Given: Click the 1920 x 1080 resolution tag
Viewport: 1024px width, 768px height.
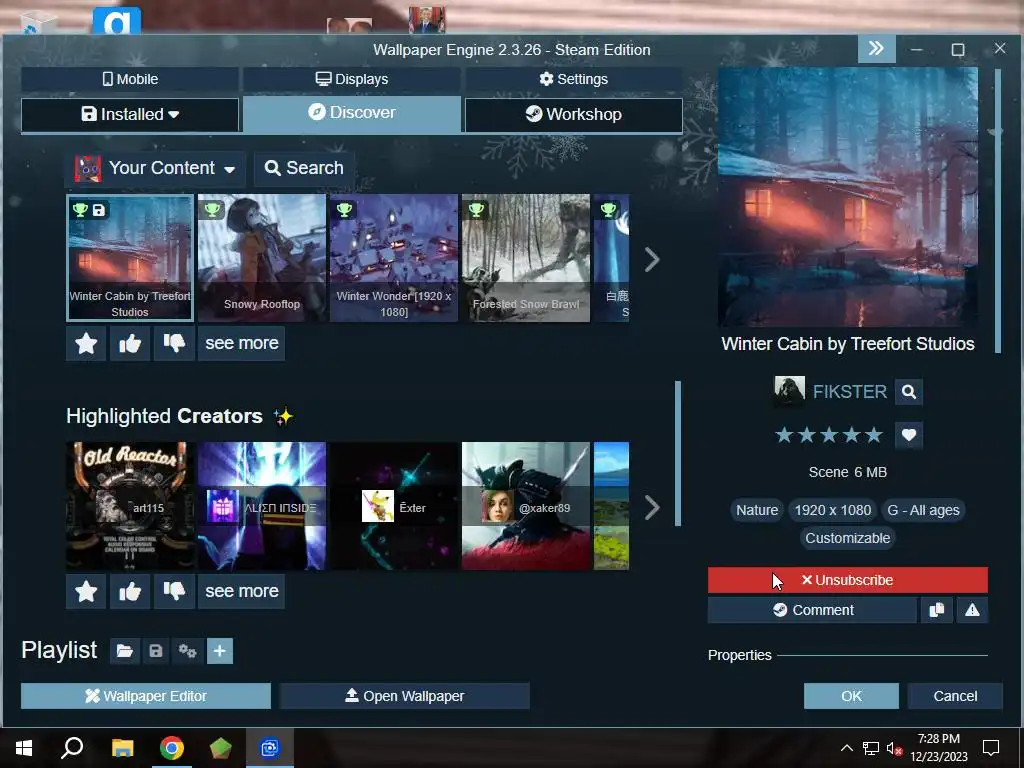Looking at the screenshot, I should [x=833, y=510].
